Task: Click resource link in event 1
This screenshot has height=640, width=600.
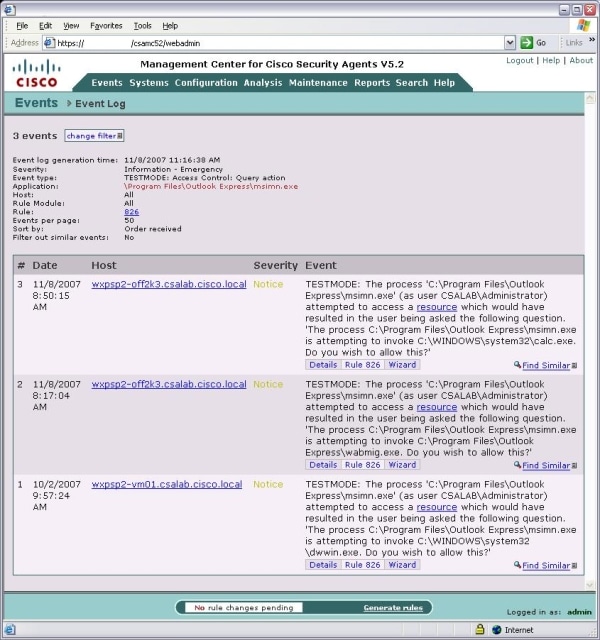Action: [x=436, y=507]
